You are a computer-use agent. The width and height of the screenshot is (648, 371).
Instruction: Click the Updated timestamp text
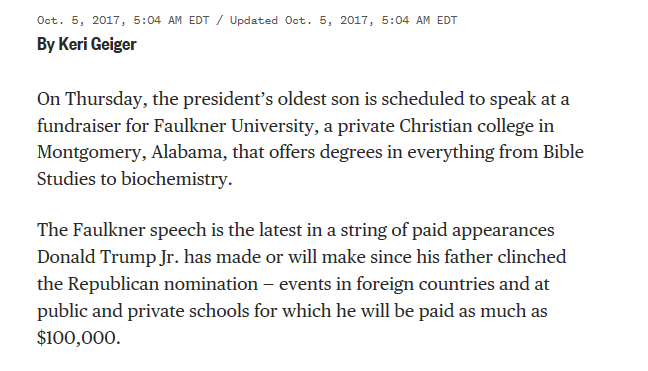tap(343, 20)
